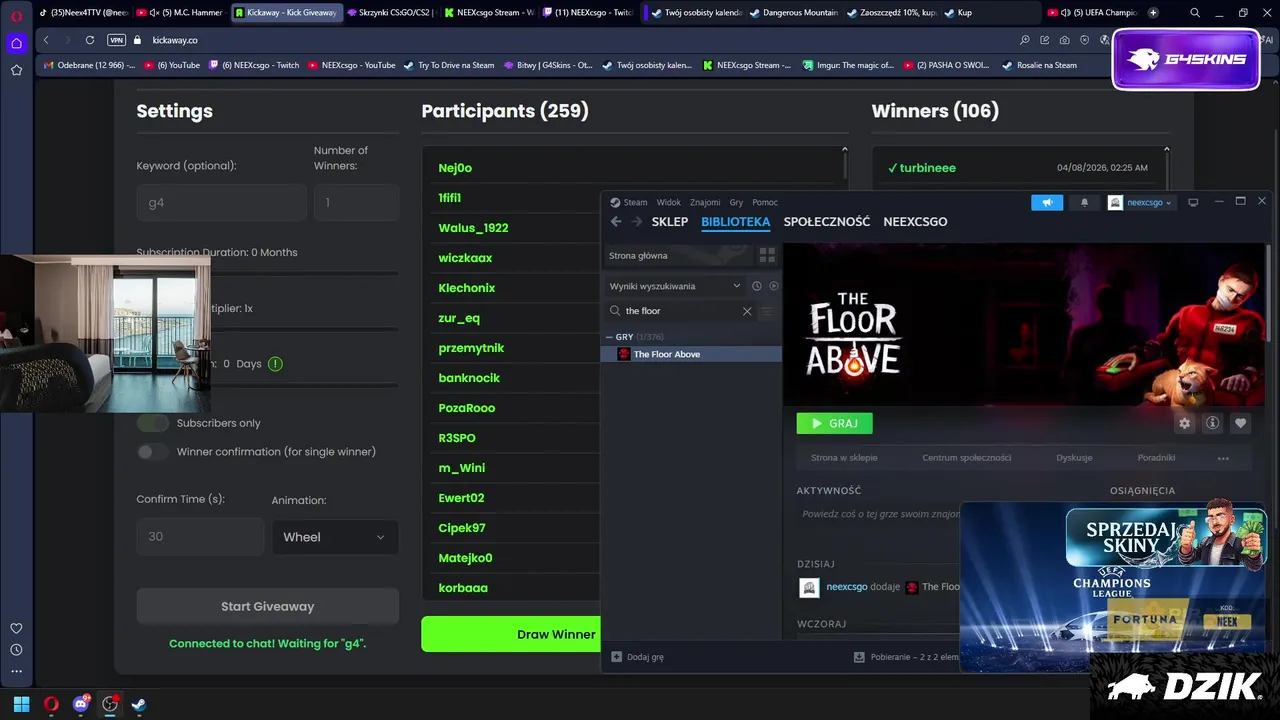1280x720 pixels.
Task: Open Steam notifications bell
Action: click(x=1084, y=202)
